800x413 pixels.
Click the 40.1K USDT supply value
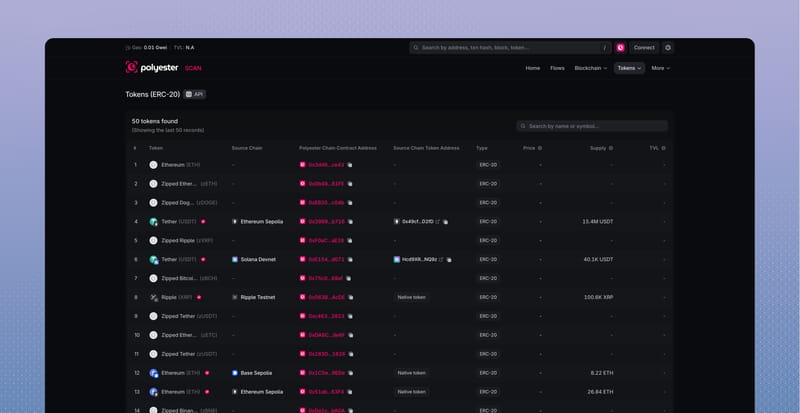(598, 259)
